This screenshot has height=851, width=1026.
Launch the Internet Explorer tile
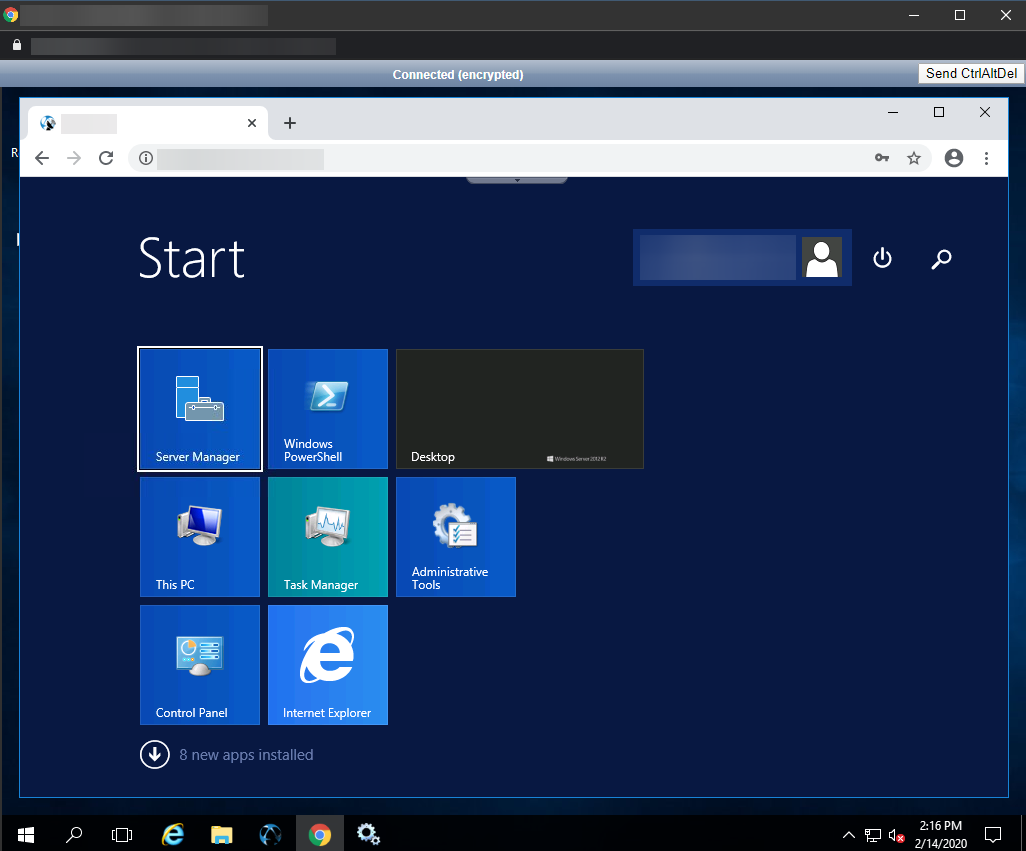point(328,665)
